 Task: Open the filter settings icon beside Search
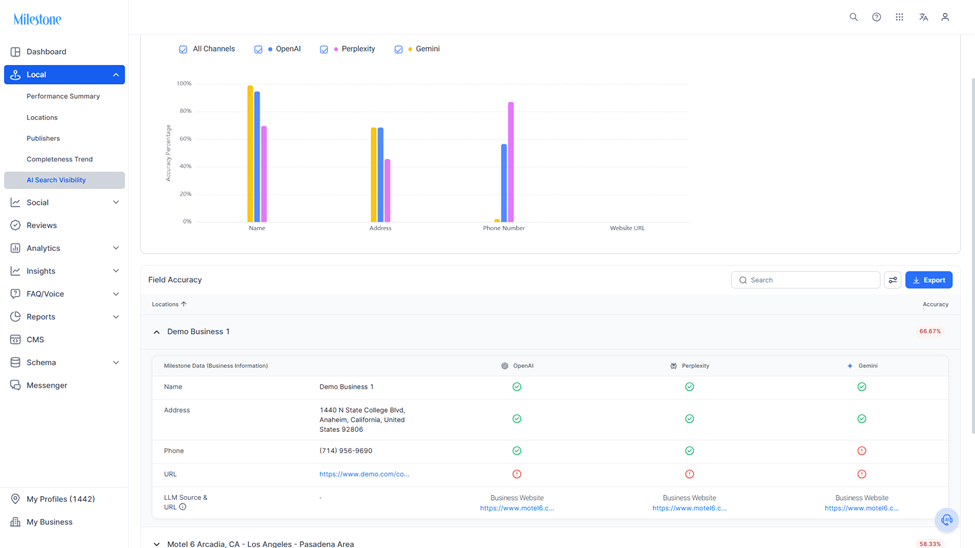[x=893, y=280]
